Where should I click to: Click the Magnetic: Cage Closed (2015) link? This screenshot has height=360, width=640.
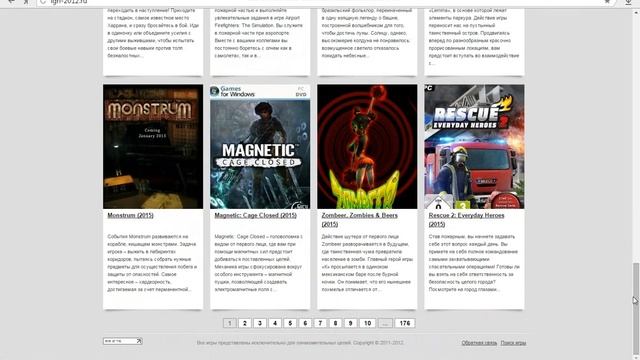pyautogui.click(x=256, y=215)
